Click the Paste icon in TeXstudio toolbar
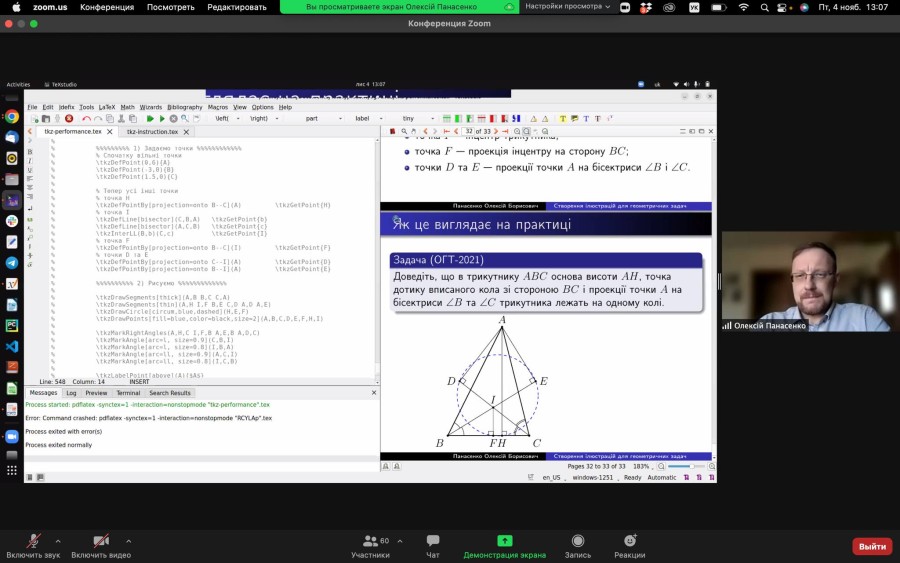 click(133, 119)
